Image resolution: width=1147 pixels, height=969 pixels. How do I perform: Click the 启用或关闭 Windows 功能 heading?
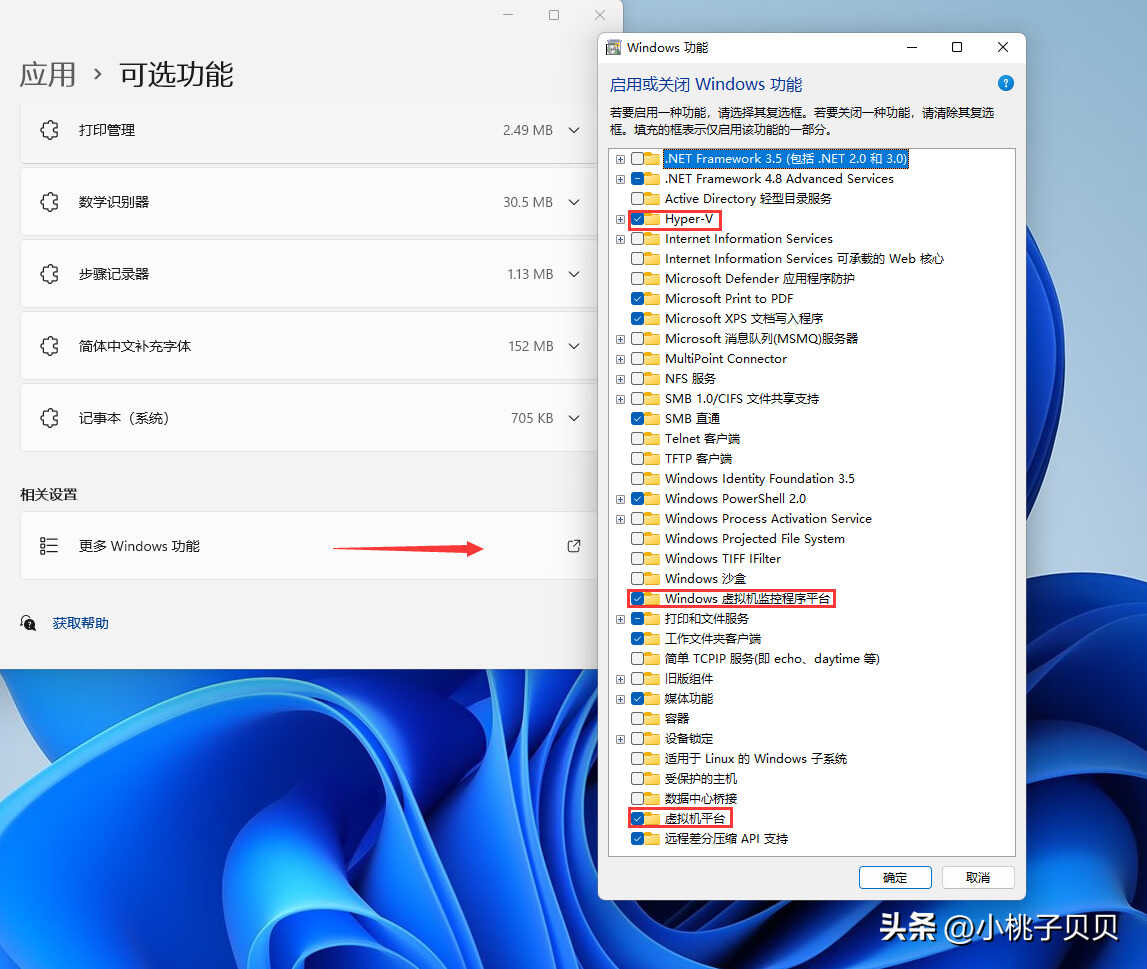[x=706, y=85]
